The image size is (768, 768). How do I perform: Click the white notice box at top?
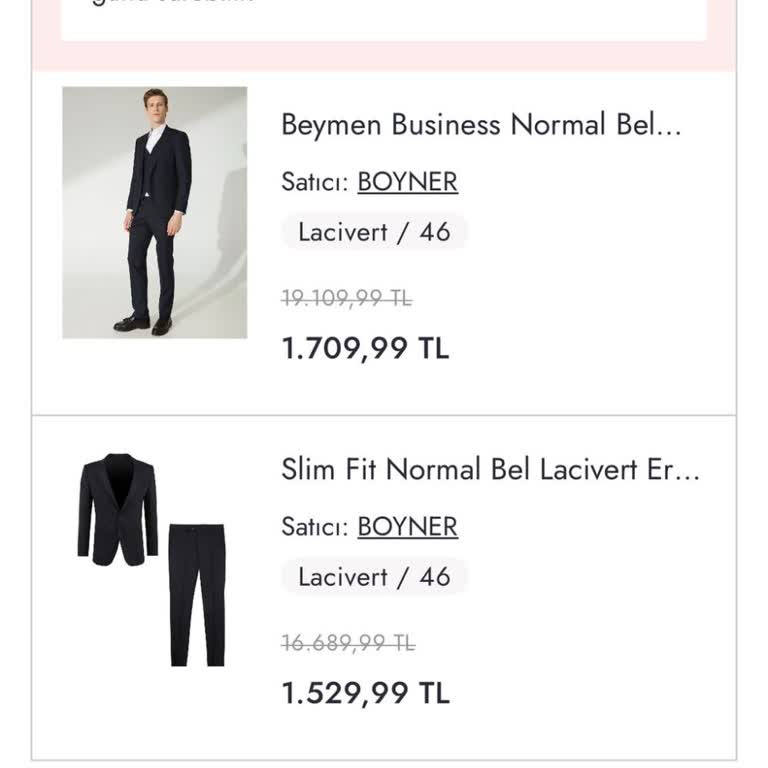384,18
